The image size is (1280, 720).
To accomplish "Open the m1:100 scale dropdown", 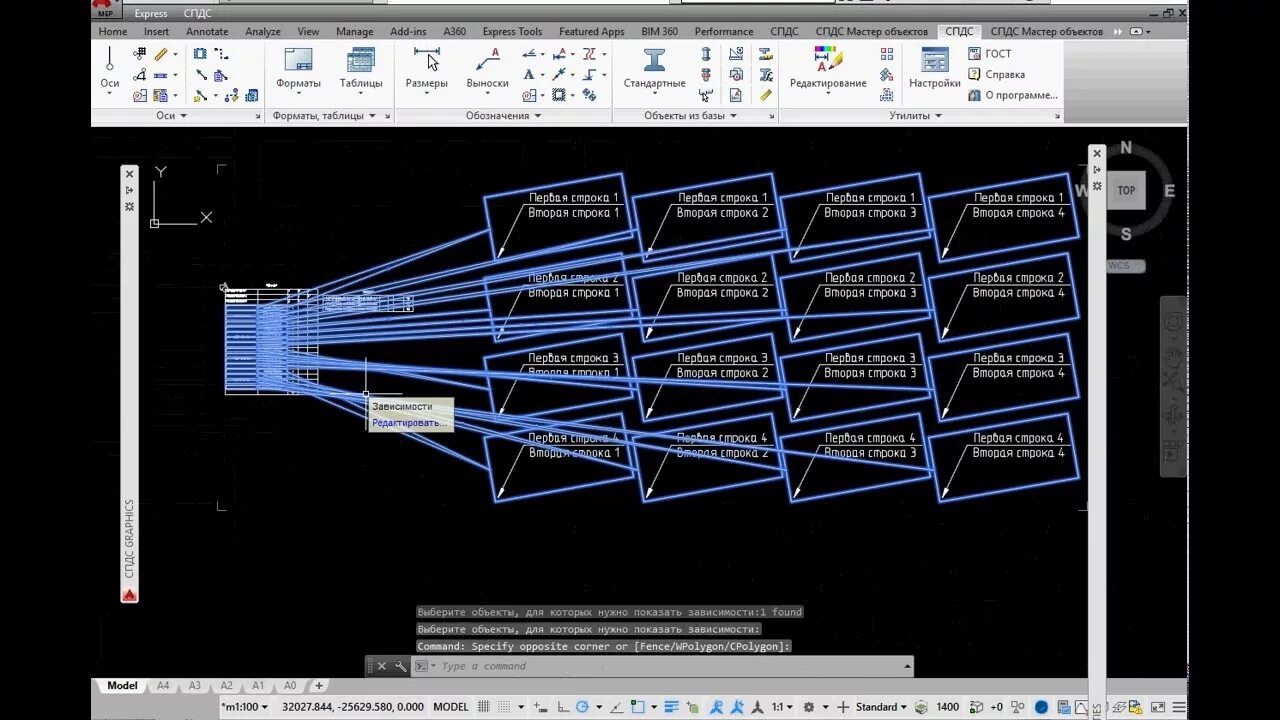I will pyautogui.click(x=245, y=707).
